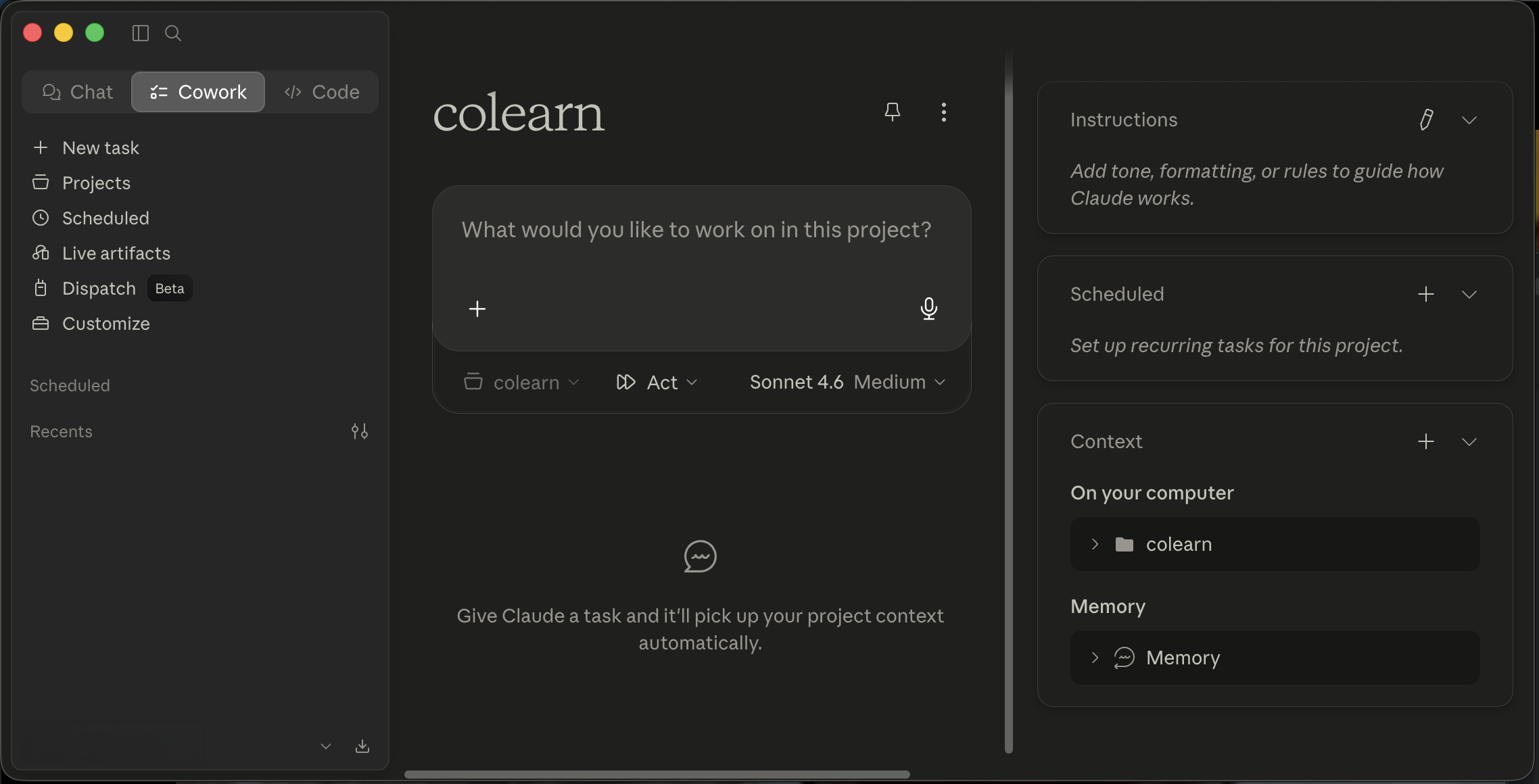The height and width of the screenshot is (784, 1539).
Task: Switch to the Code tab
Action: 322,92
